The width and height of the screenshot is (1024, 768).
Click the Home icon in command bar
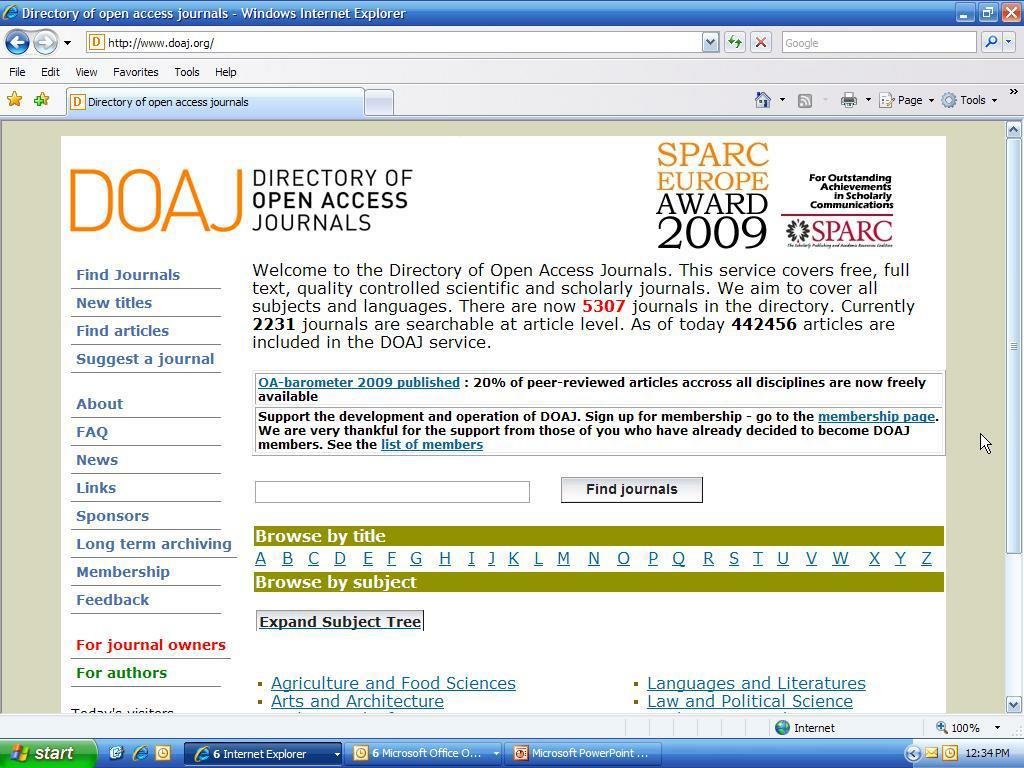coord(762,100)
